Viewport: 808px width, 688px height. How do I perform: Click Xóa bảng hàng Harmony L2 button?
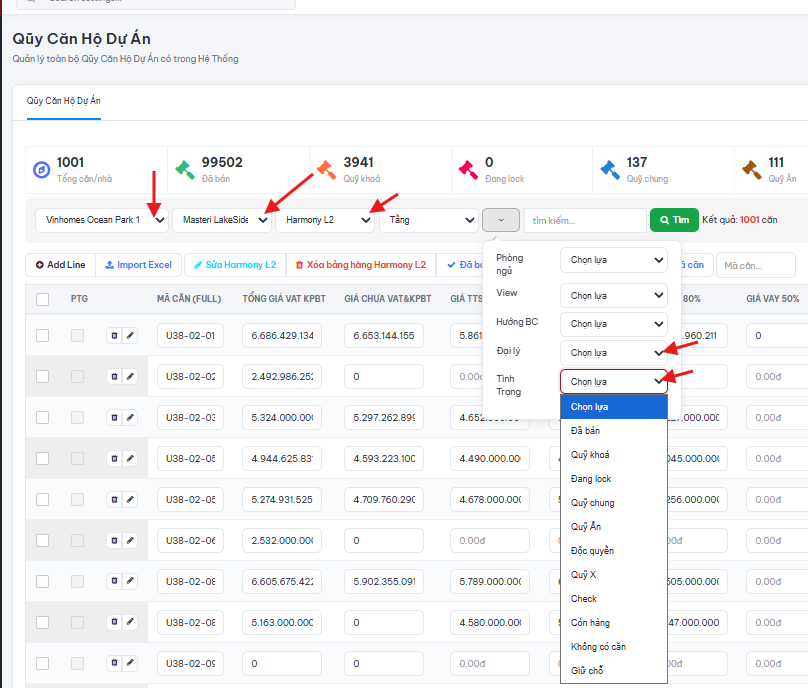pyautogui.click(x=361, y=265)
